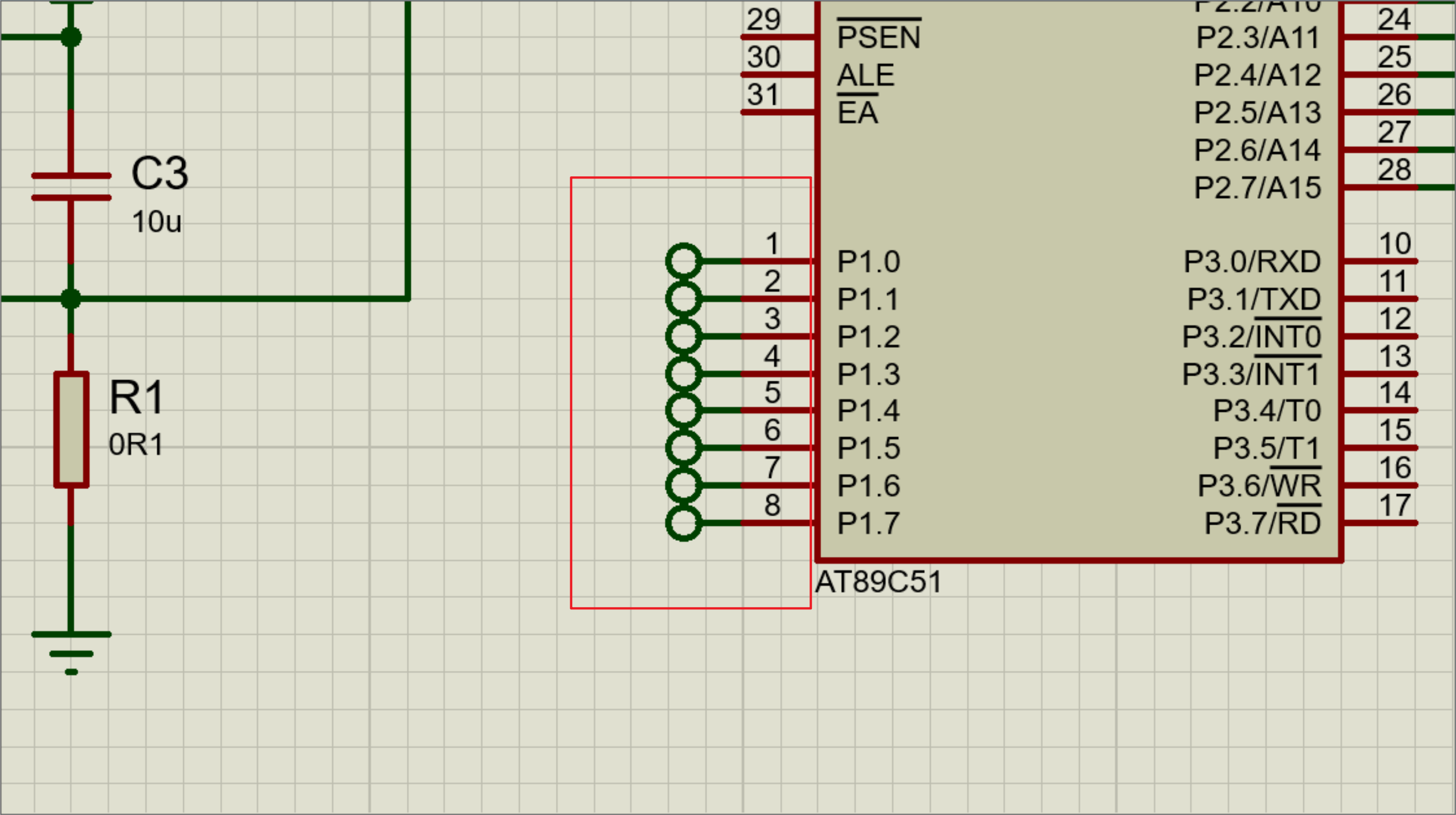Click the P2.7/A15 pin name
Viewport: 1456px width, 815px height.
click(1257, 188)
